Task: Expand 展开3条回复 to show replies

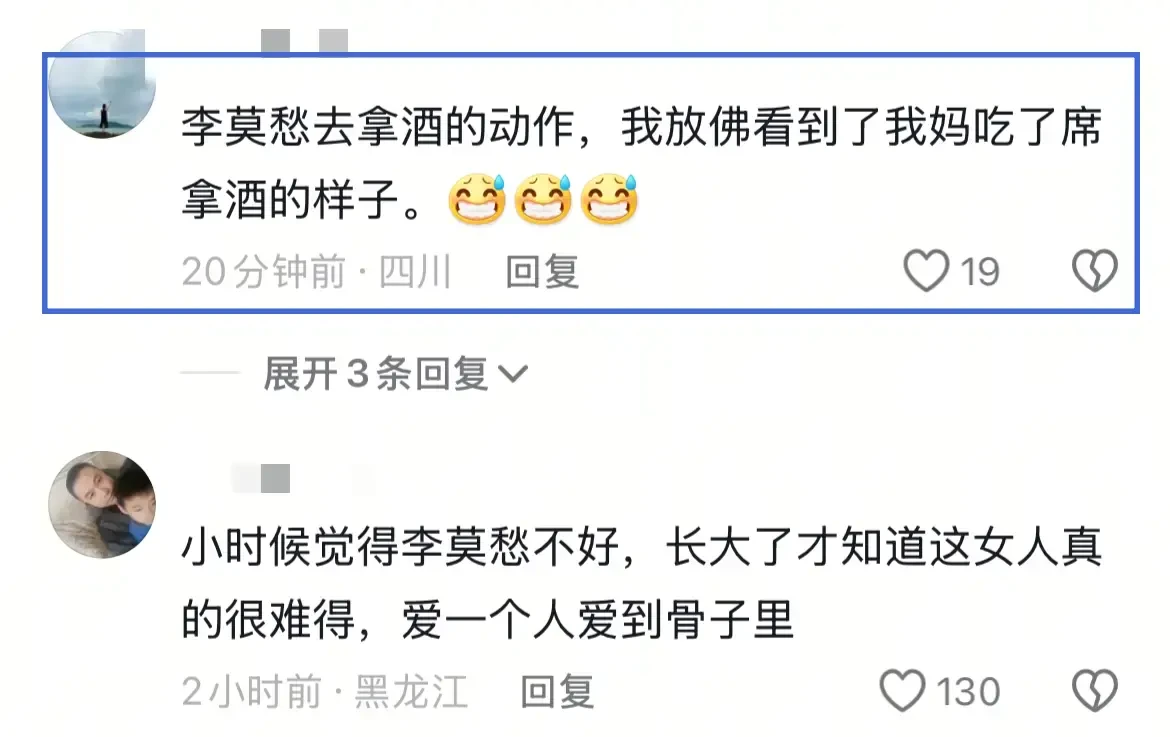Action: [x=395, y=373]
